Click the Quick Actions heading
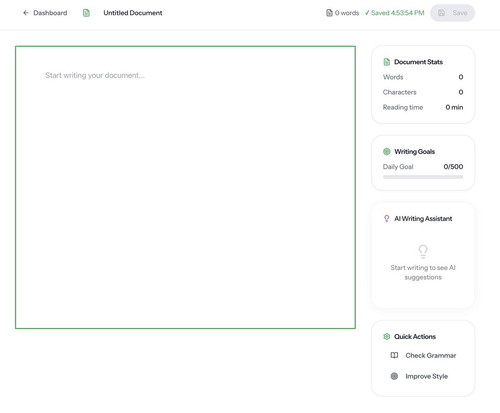Viewport: 500px width, 413px height. click(x=415, y=337)
